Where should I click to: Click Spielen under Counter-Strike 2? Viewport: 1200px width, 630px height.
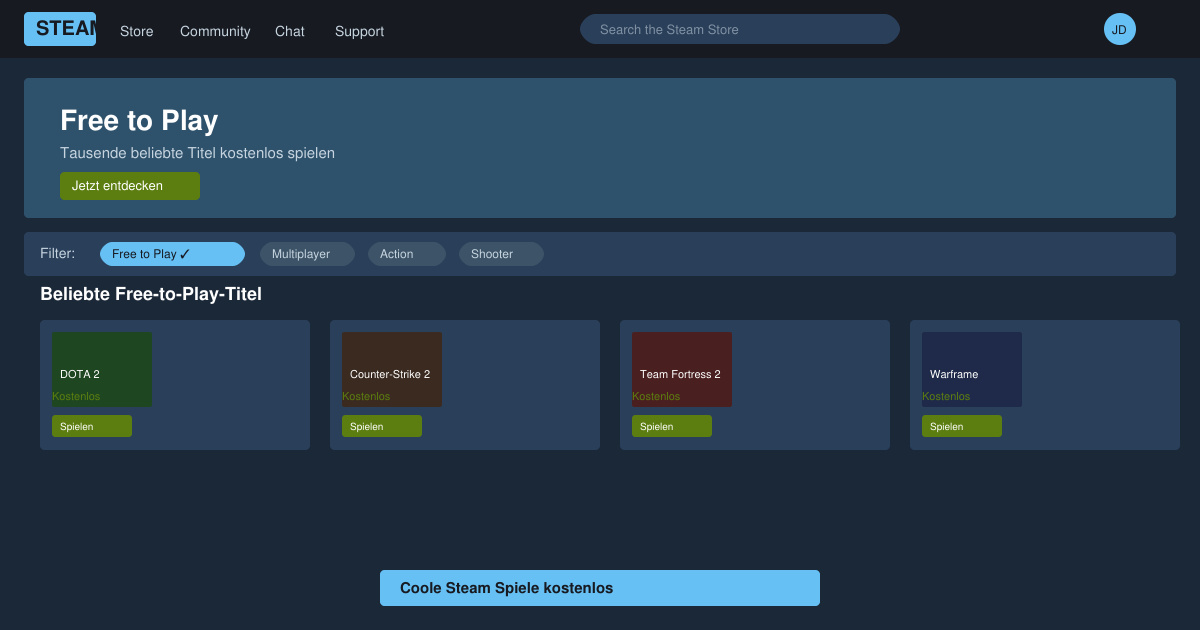[x=382, y=426]
